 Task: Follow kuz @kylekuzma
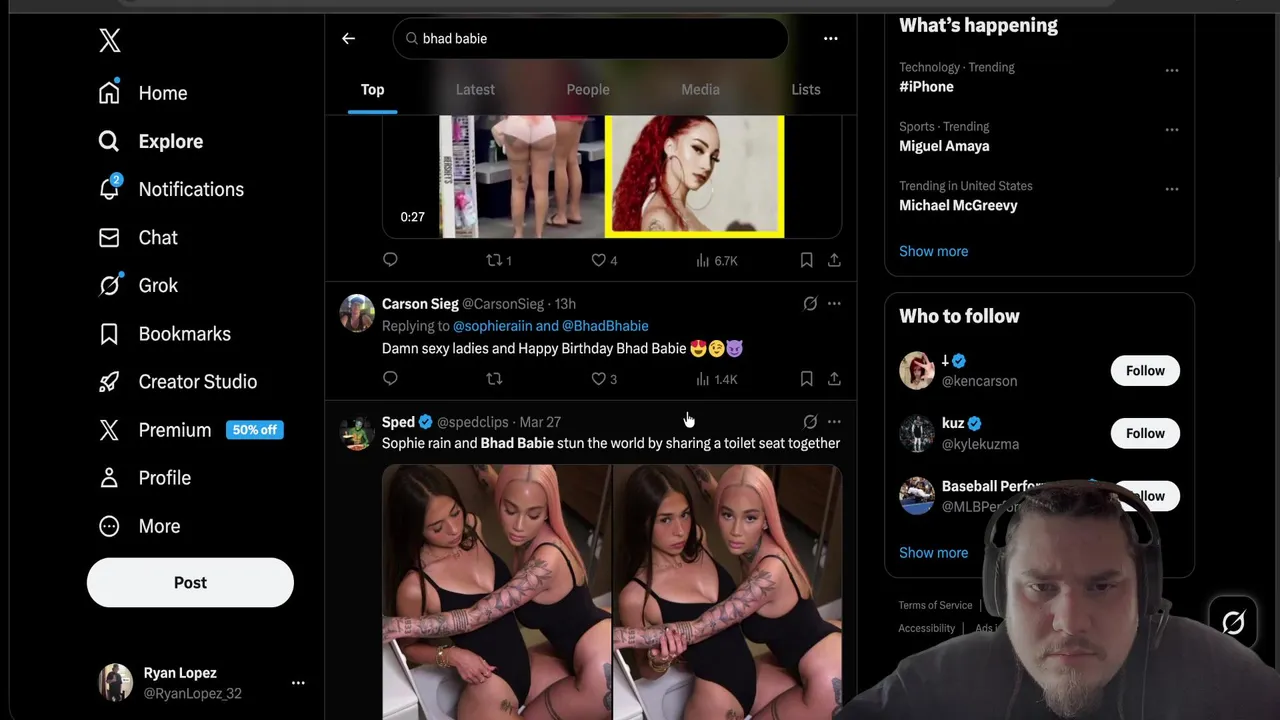tap(1145, 433)
